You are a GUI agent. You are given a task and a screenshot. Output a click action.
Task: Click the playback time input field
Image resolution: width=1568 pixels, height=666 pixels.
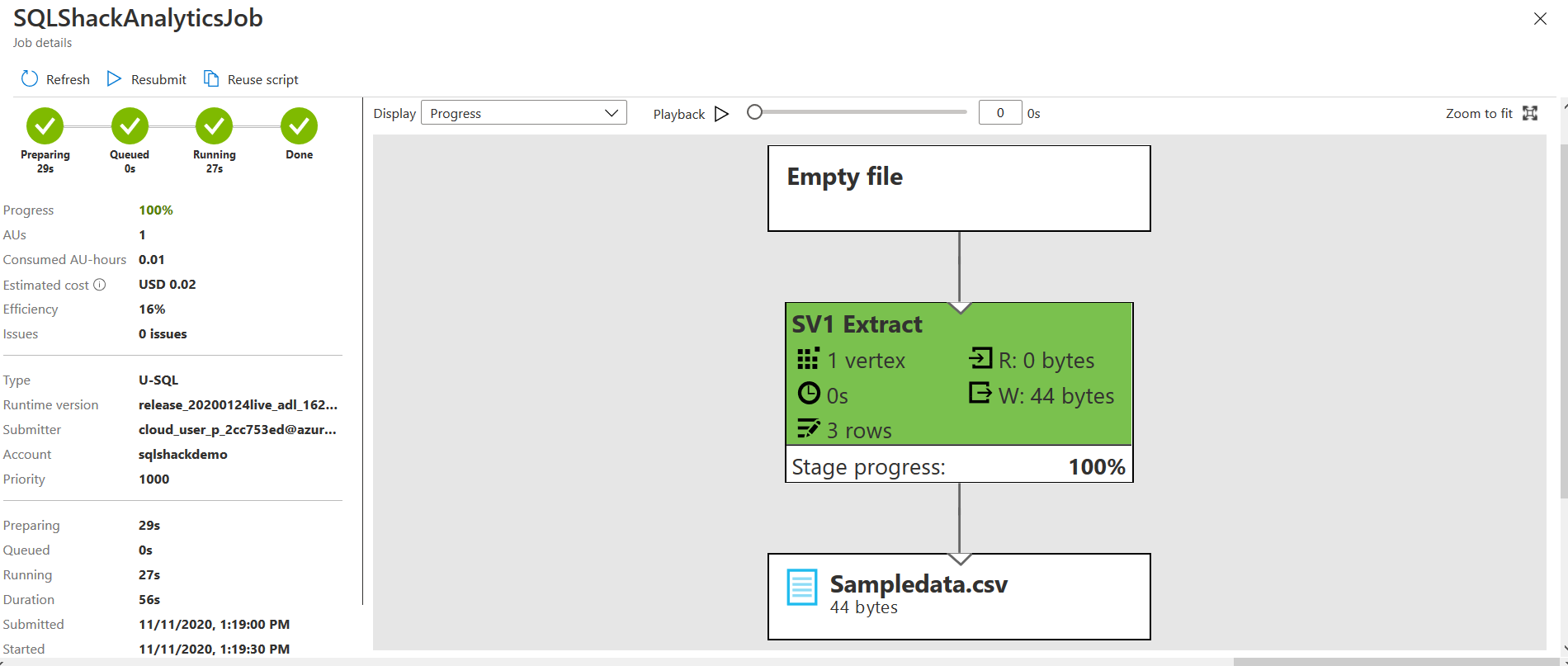tap(999, 113)
